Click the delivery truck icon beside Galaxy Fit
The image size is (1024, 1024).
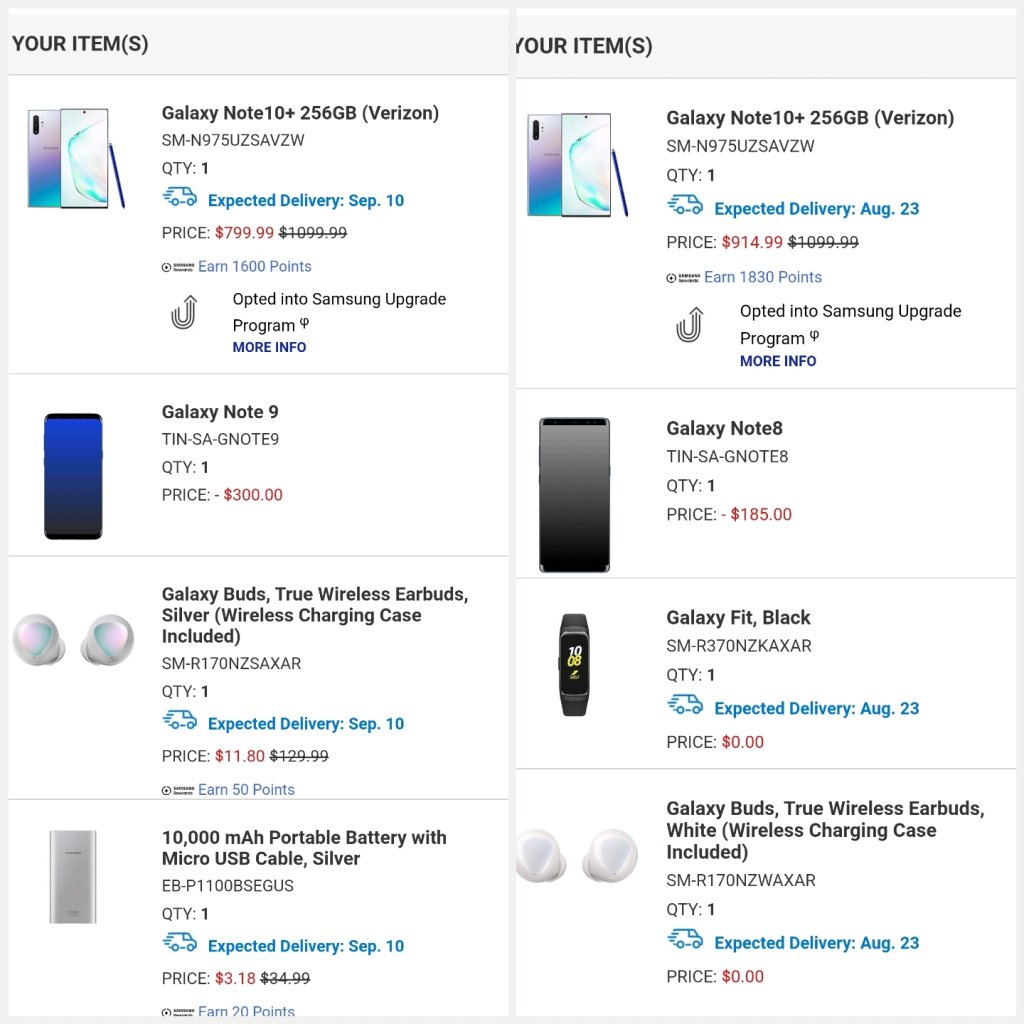click(x=685, y=706)
